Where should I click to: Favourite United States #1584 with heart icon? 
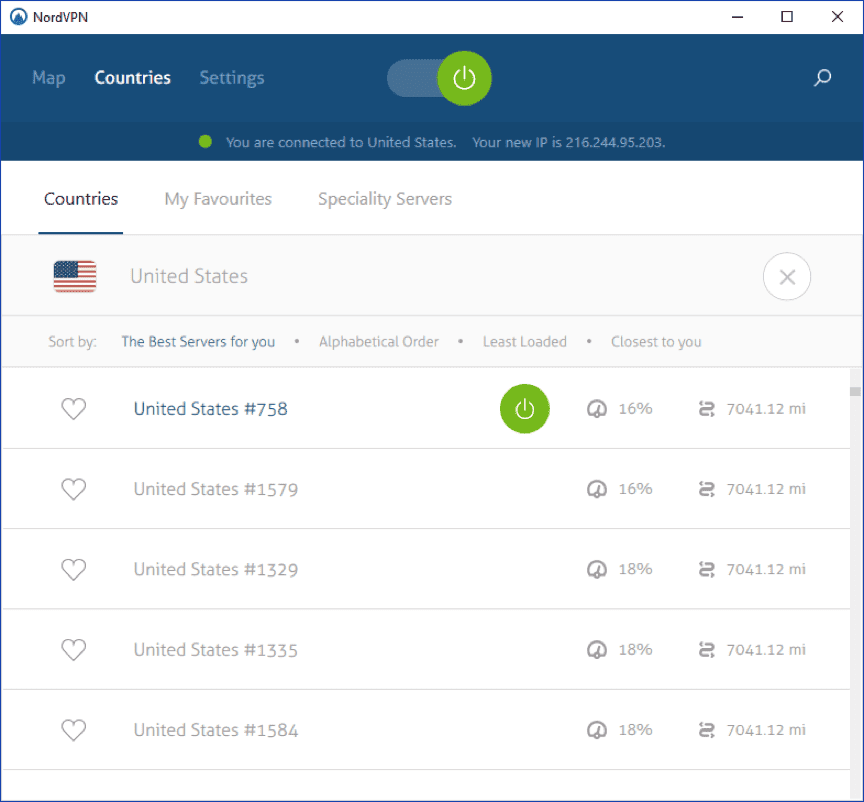tap(73, 730)
